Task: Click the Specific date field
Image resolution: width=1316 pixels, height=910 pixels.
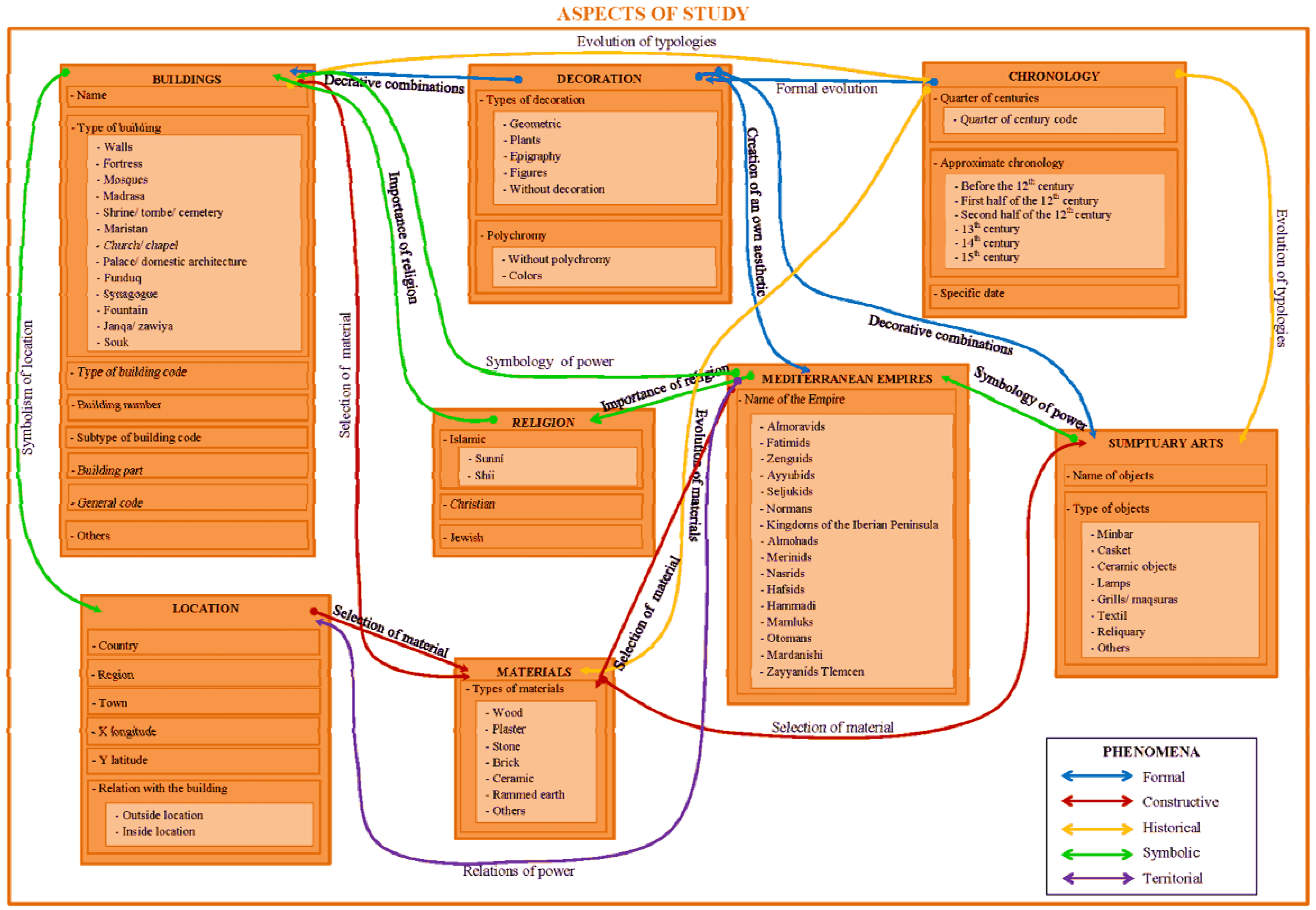Action: [972, 293]
